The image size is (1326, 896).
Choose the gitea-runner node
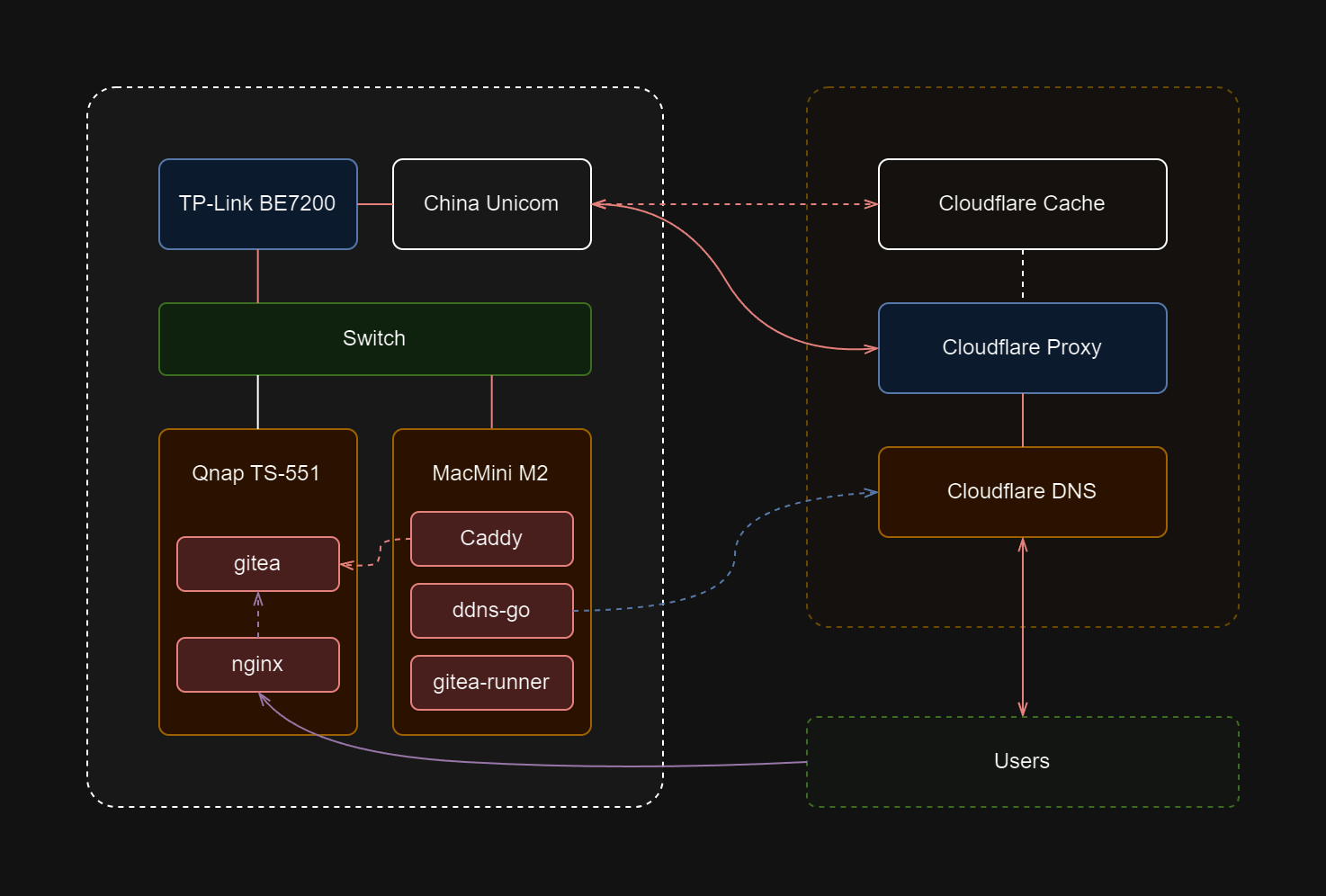point(491,683)
